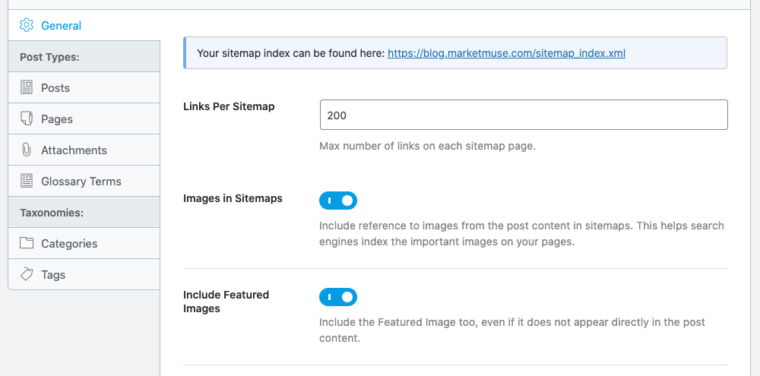The height and width of the screenshot is (376, 760).
Task: Select the Categories taxonomy tab
Action: click(x=84, y=243)
